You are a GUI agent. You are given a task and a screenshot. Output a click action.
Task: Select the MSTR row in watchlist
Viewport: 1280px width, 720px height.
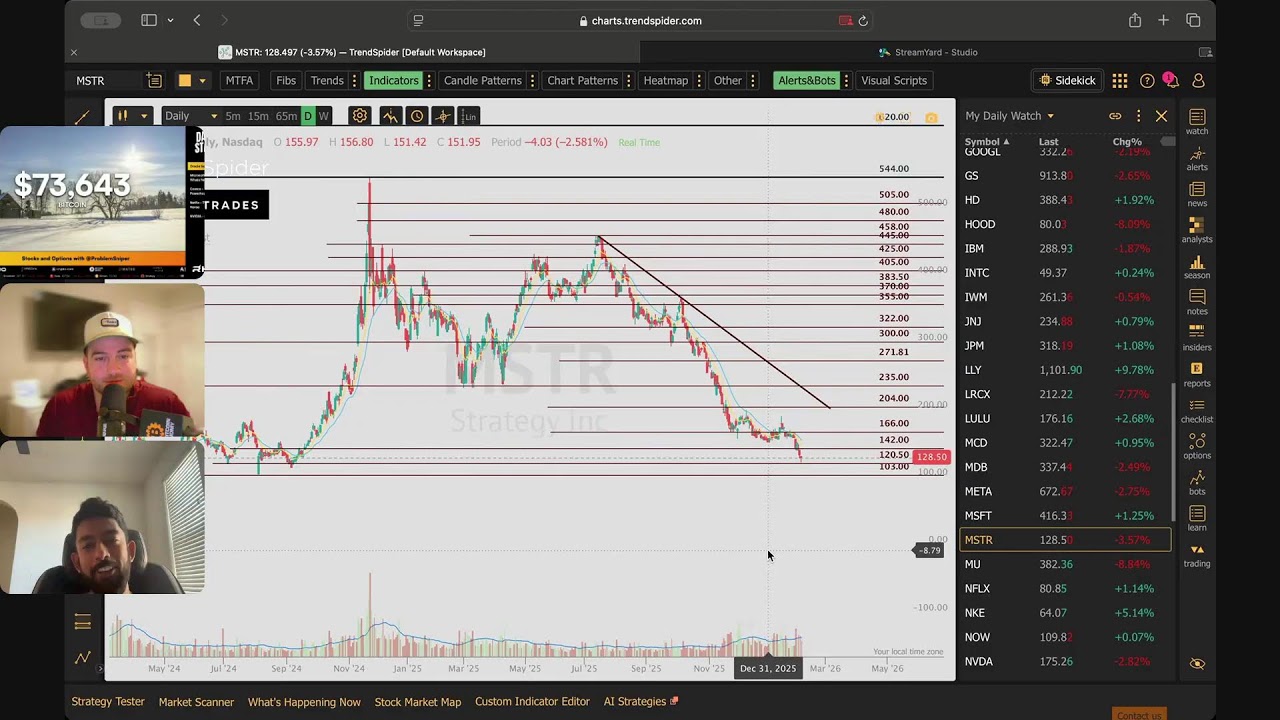pos(1065,540)
